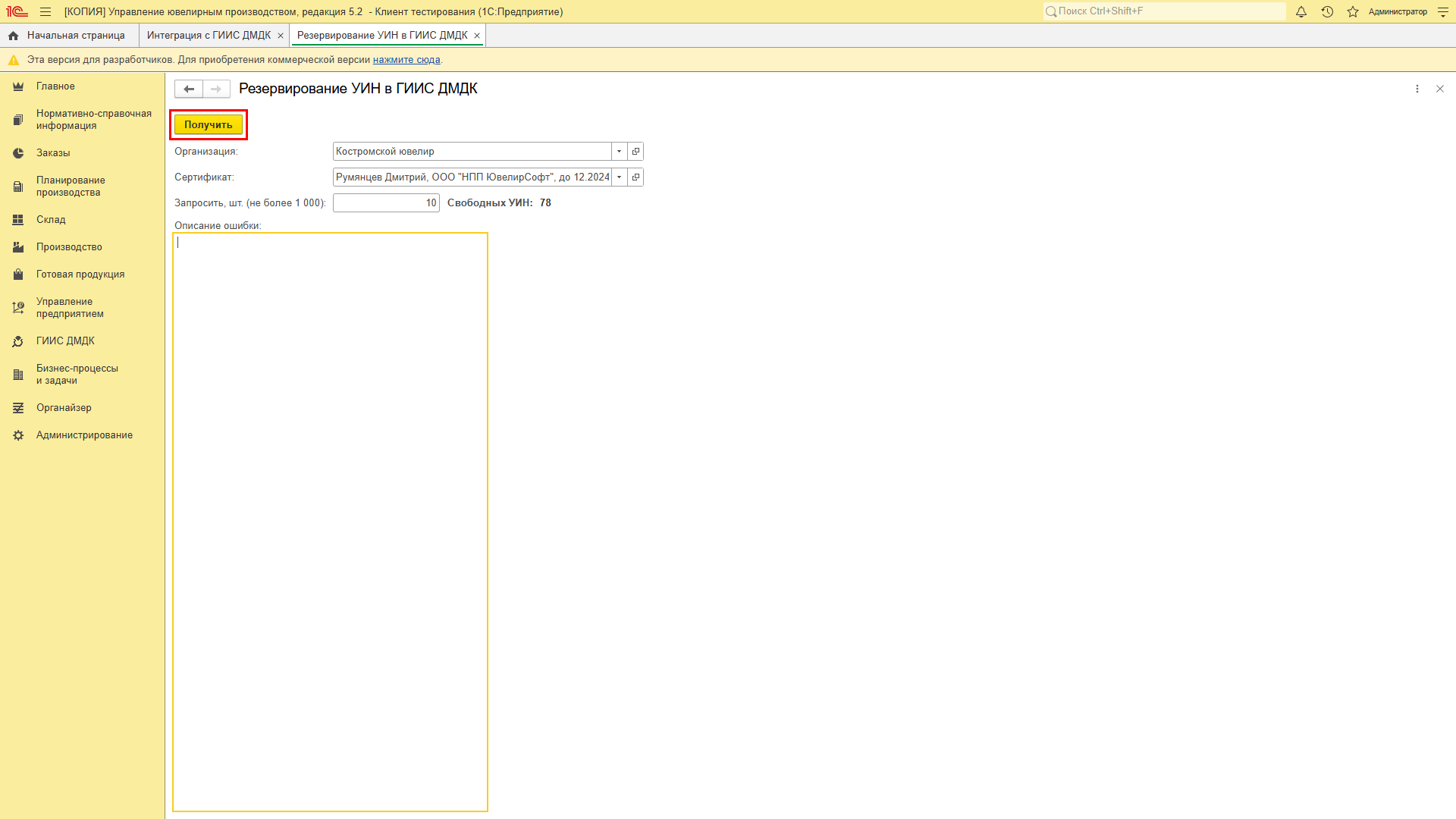Open the history clock icon
The image size is (1456, 819).
point(1327,11)
